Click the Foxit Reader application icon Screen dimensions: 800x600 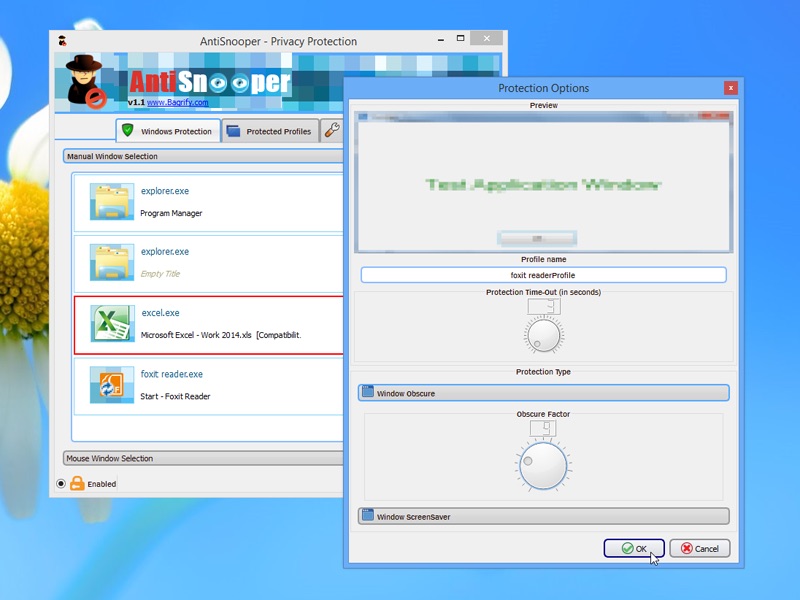pyautogui.click(x=112, y=385)
